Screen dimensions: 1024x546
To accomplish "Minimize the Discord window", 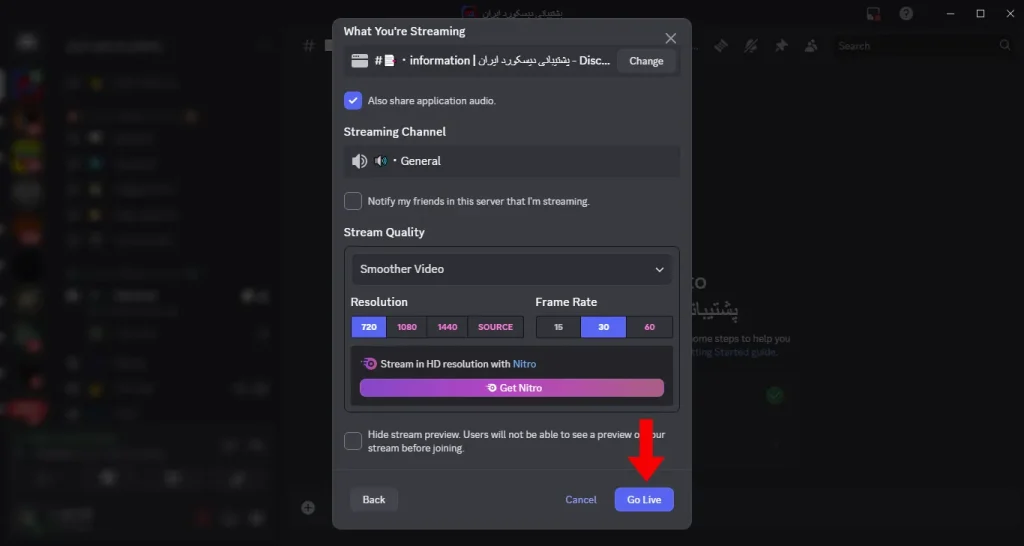I will [x=951, y=14].
